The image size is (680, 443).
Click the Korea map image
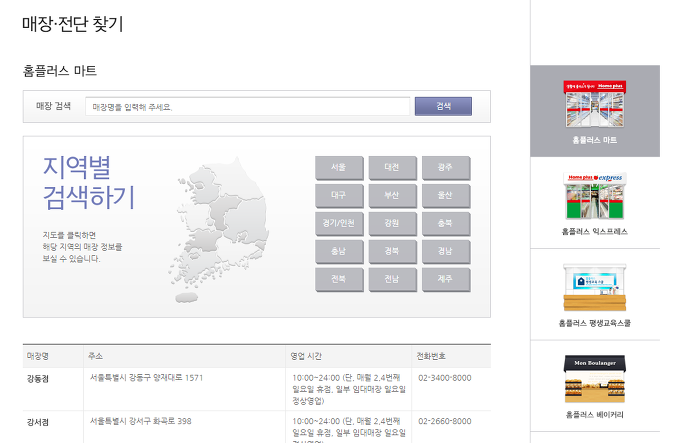218,230
